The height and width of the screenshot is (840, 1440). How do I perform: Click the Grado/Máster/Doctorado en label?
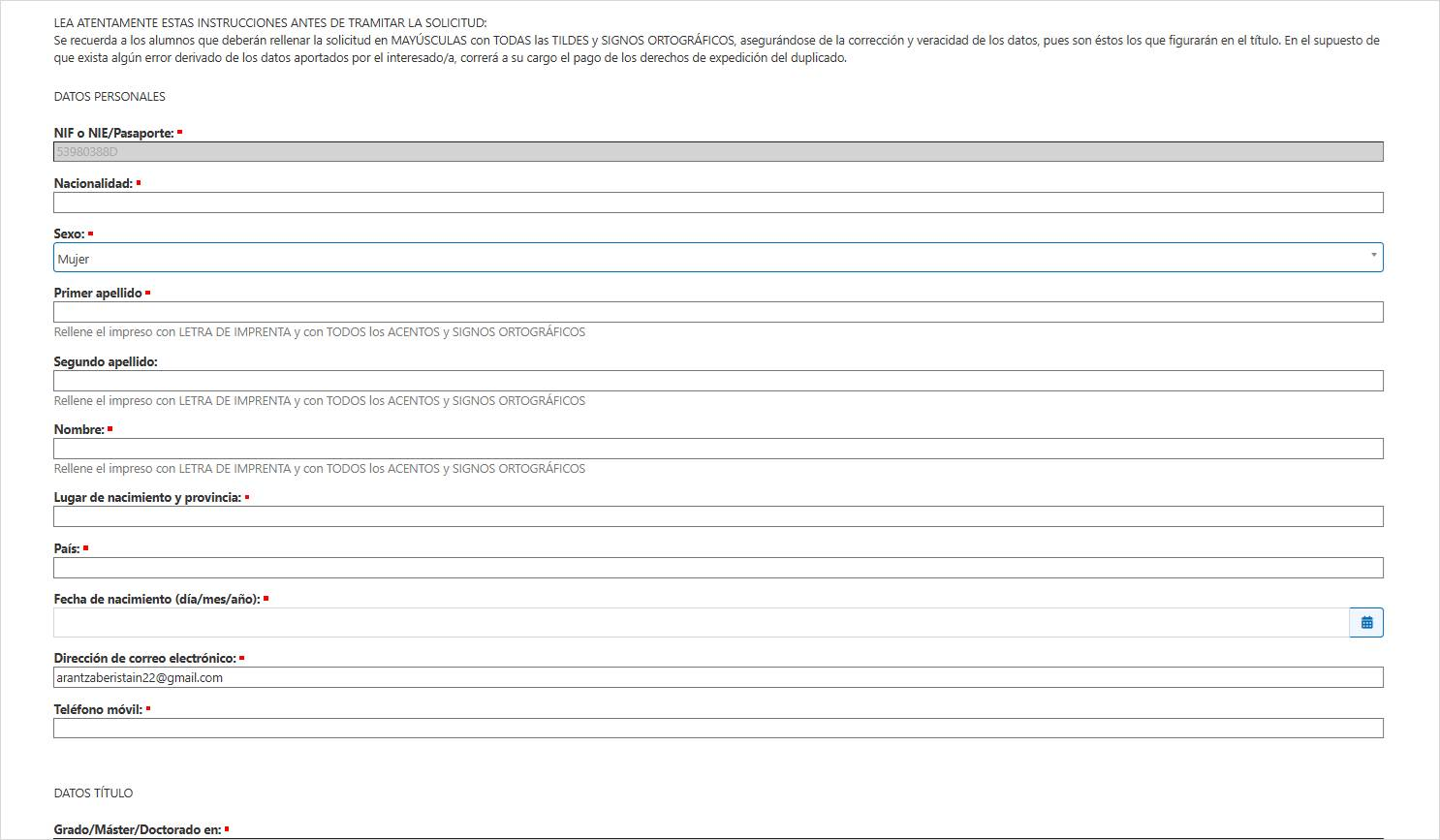tap(137, 830)
